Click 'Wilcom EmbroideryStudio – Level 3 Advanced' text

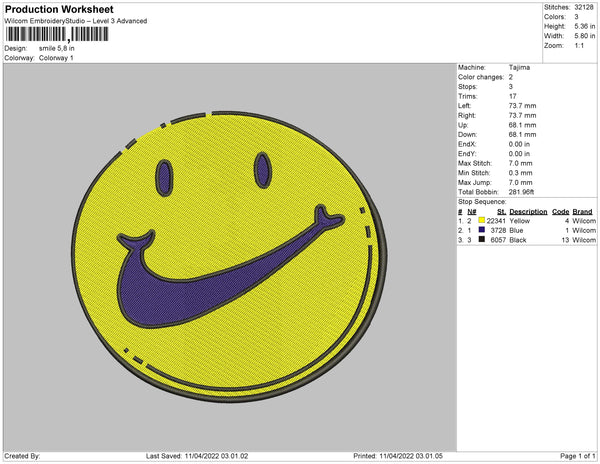pyautogui.click(x=76, y=21)
